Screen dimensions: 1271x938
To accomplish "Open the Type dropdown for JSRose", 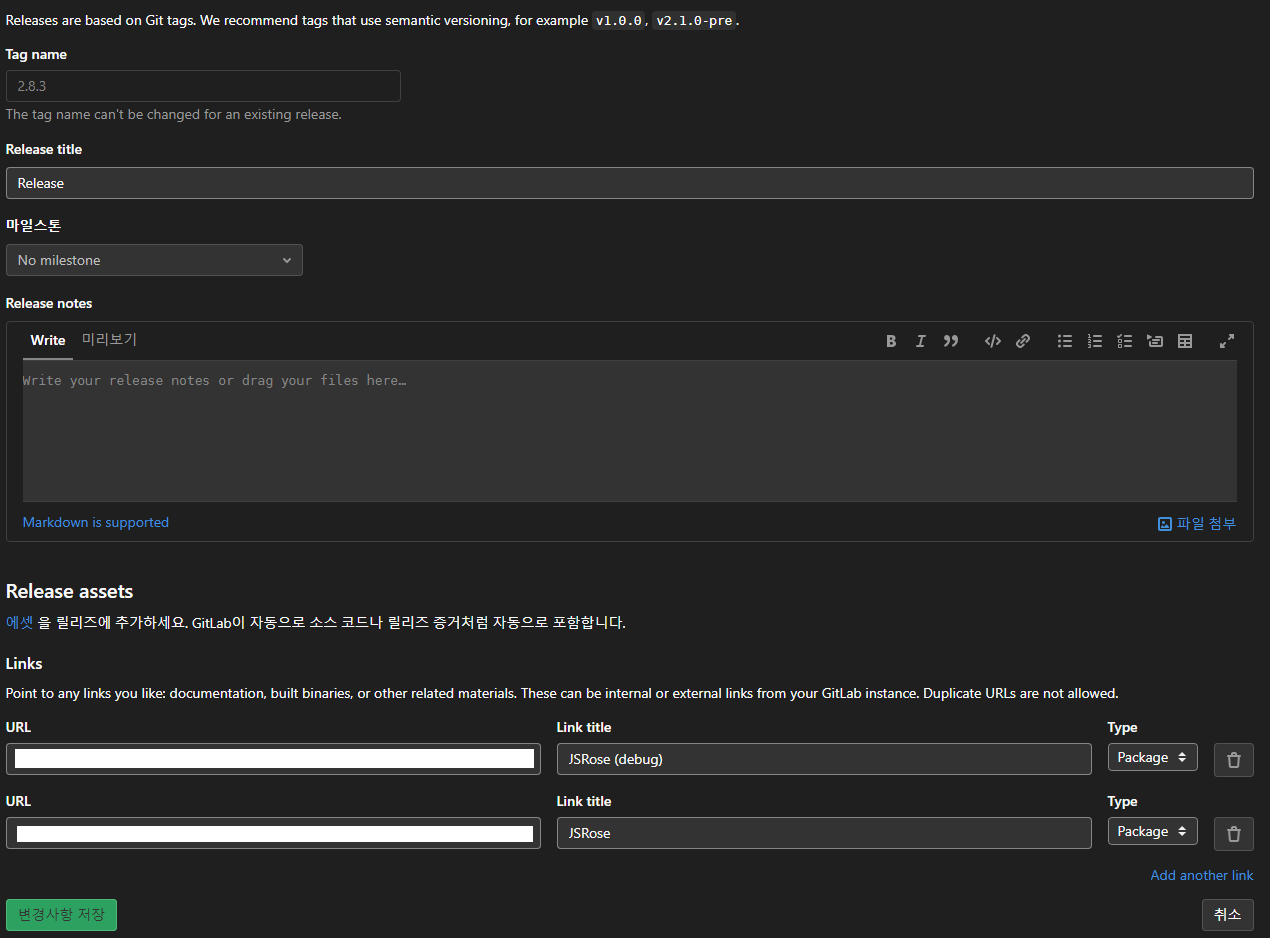I will point(1152,831).
